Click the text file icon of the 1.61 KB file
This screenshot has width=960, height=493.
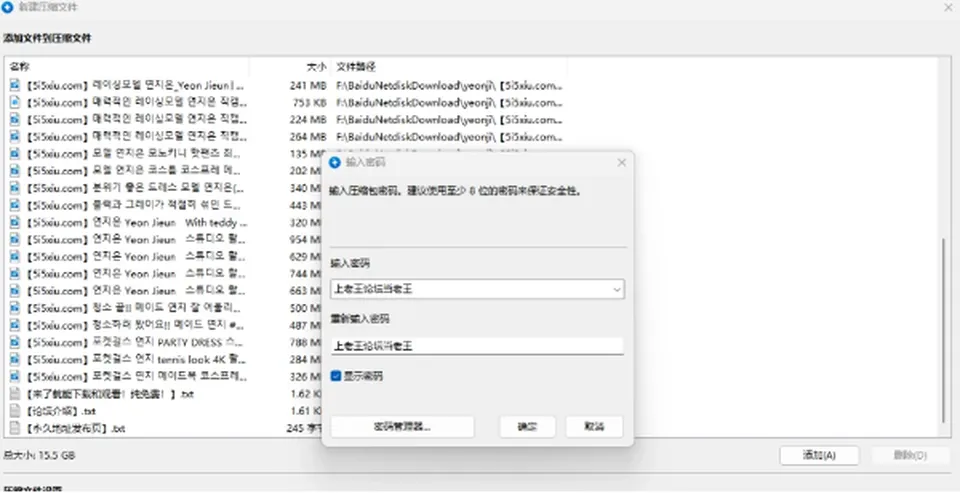pyautogui.click(x=15, y=411)
